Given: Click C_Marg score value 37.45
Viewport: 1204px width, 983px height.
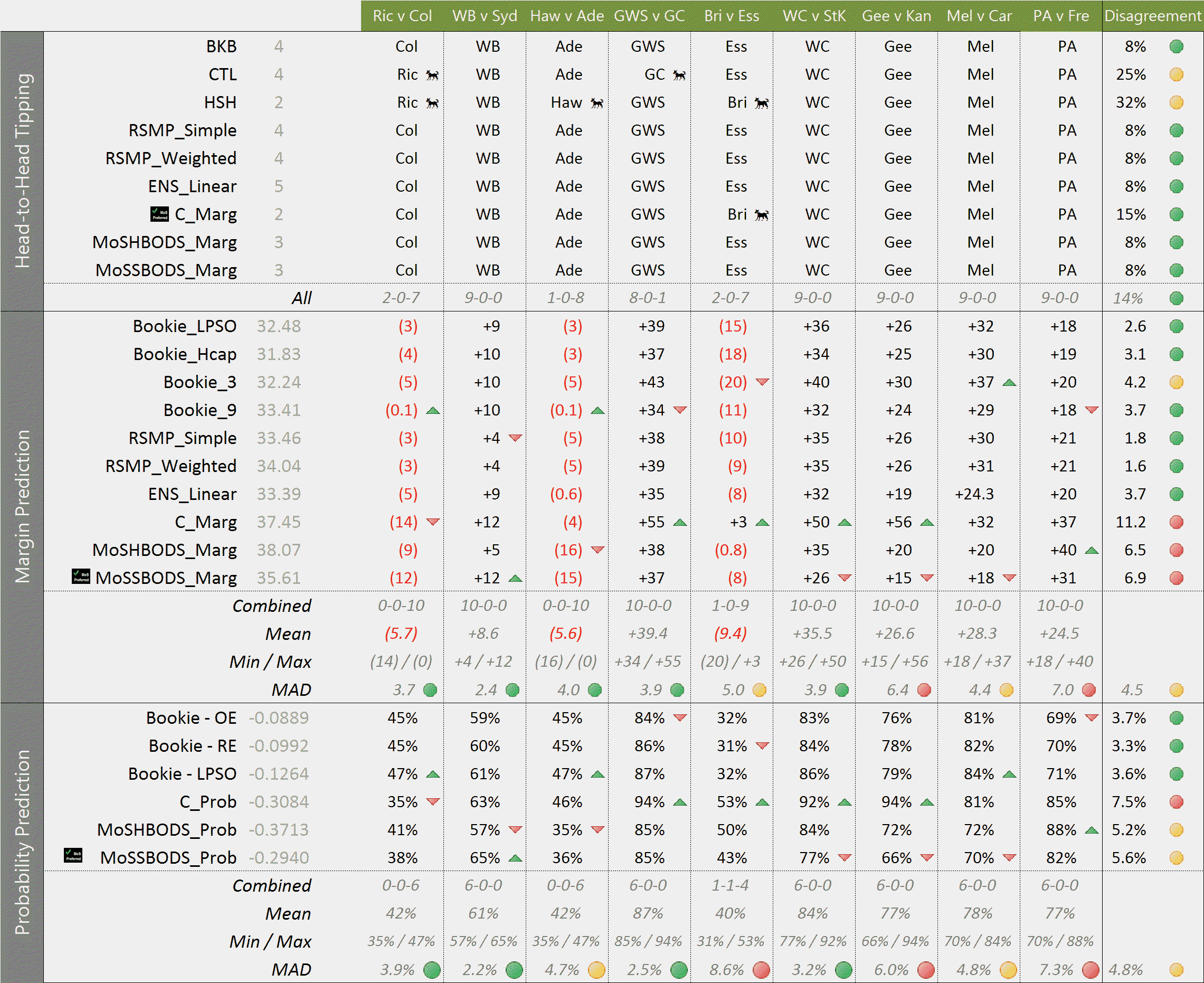Looking at the screenshot, I should click(279, 522).
